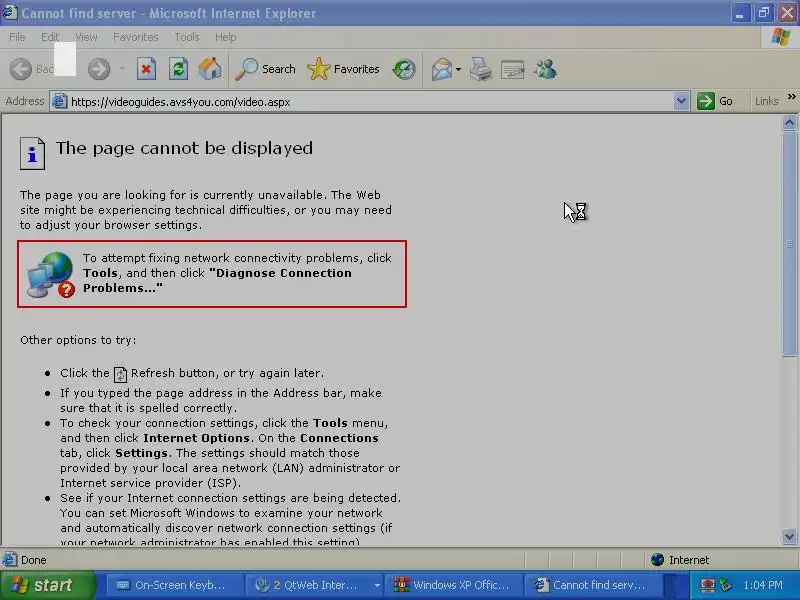Print the page with the printer icon

point(481,69)
